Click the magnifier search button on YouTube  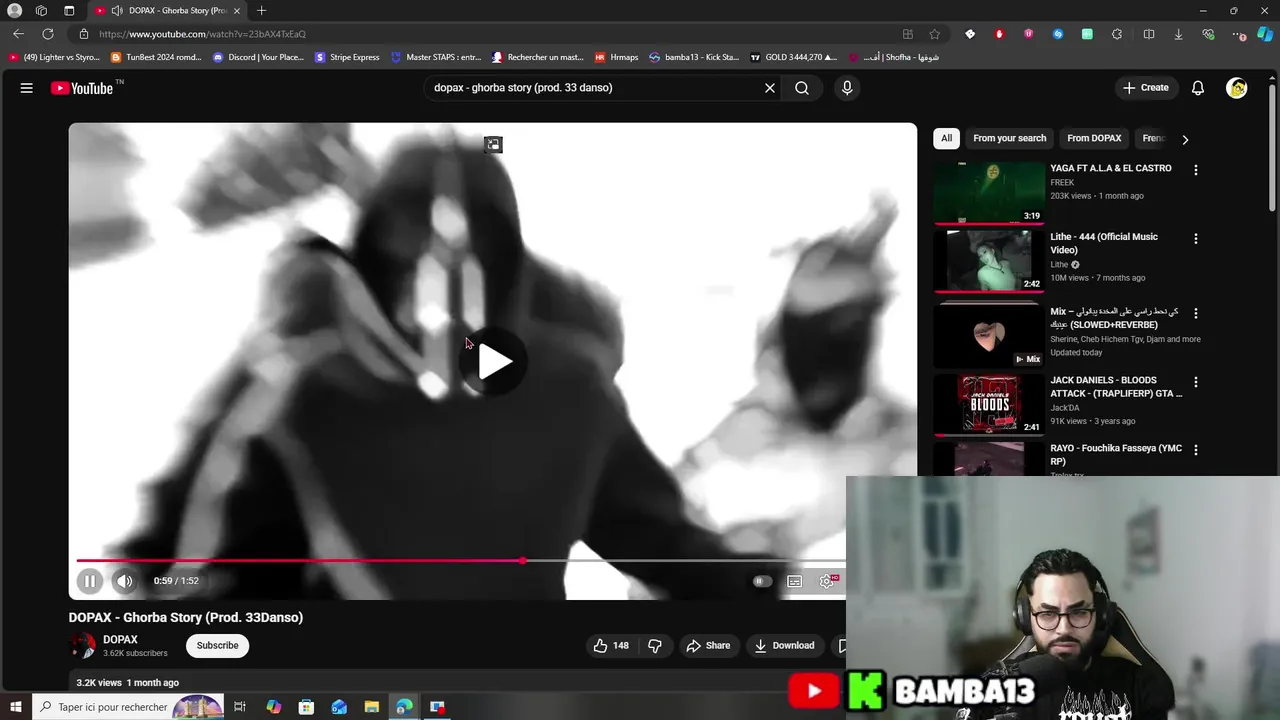[802, 88]
